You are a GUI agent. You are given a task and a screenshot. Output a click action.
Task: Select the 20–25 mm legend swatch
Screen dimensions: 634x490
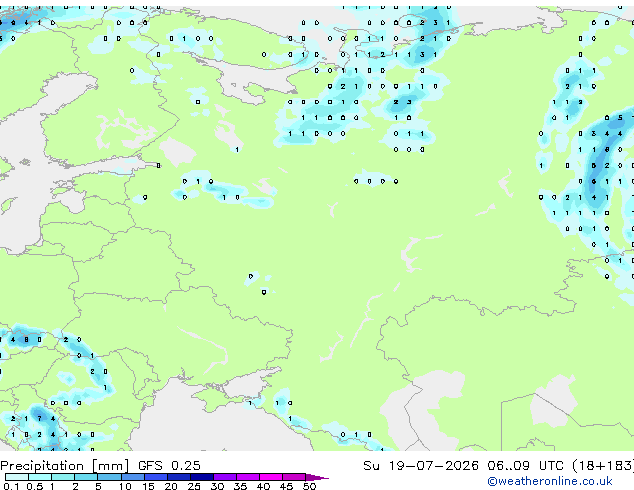click(x=179, y=477)
